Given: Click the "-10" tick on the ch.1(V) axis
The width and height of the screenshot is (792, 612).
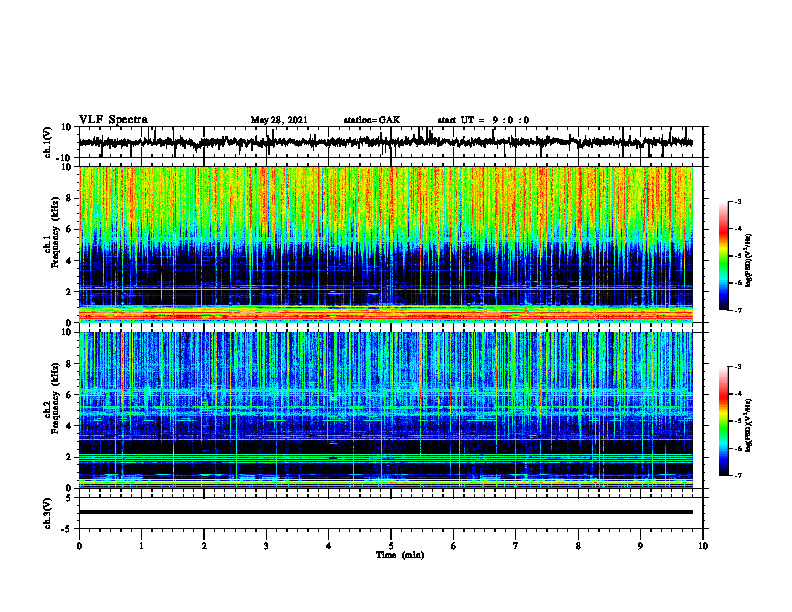Looking at the screenshot, I should tap(65, 158).
